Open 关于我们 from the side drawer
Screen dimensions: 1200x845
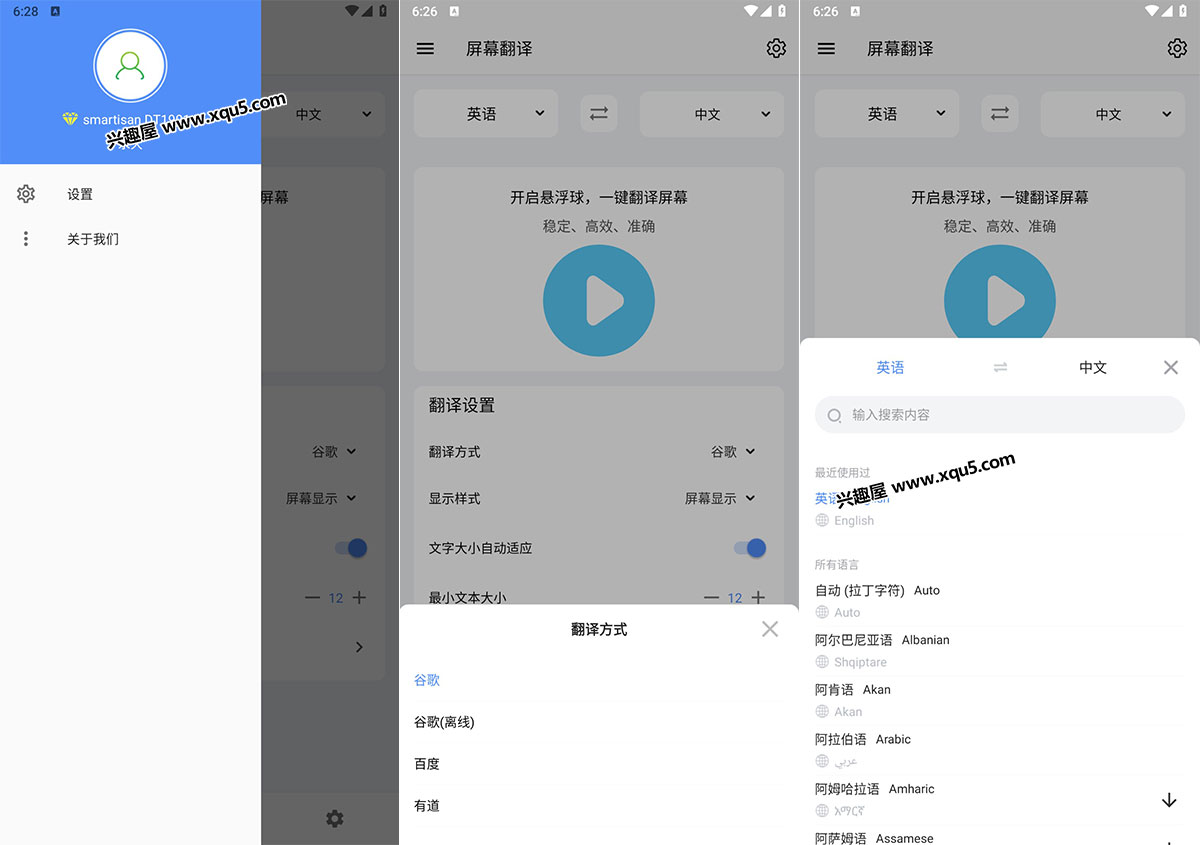click(x=92, y=239)
